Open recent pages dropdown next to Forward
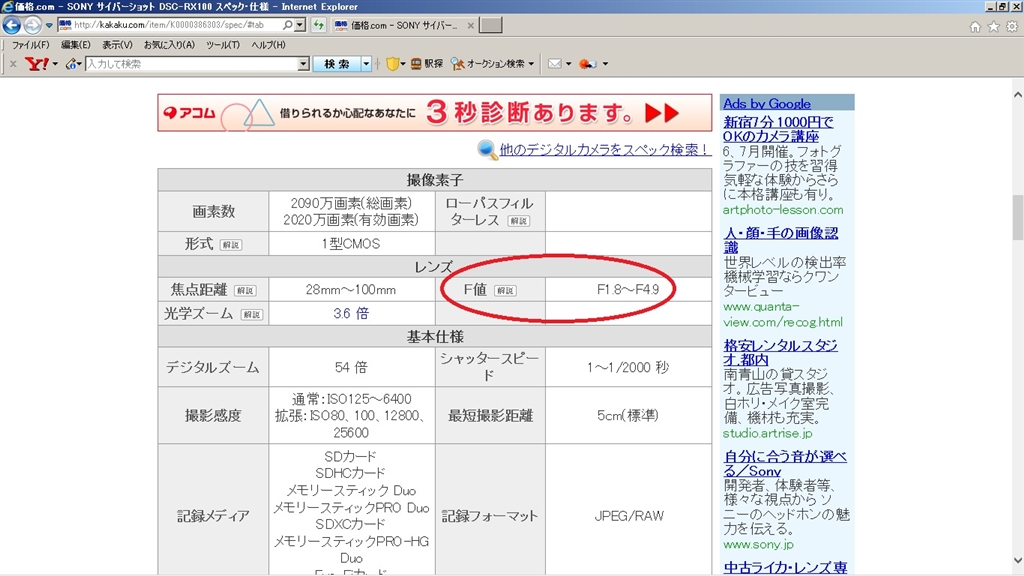This screenshot has height=576, width=1024. 49,25
